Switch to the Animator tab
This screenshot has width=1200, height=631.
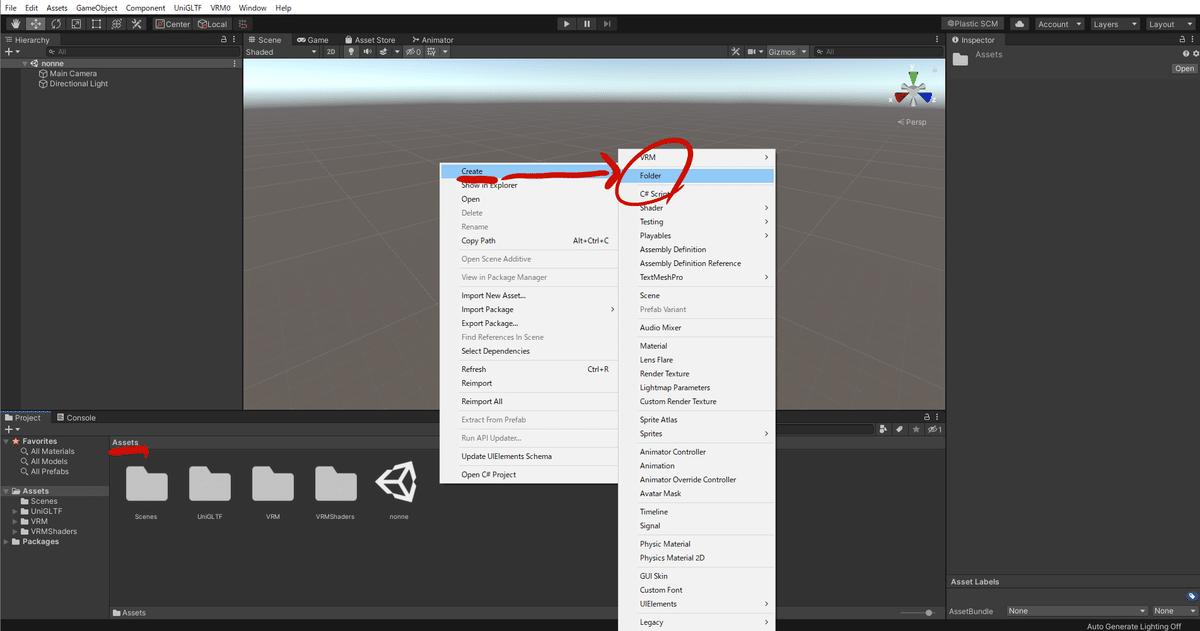click(x=432, y=40)
